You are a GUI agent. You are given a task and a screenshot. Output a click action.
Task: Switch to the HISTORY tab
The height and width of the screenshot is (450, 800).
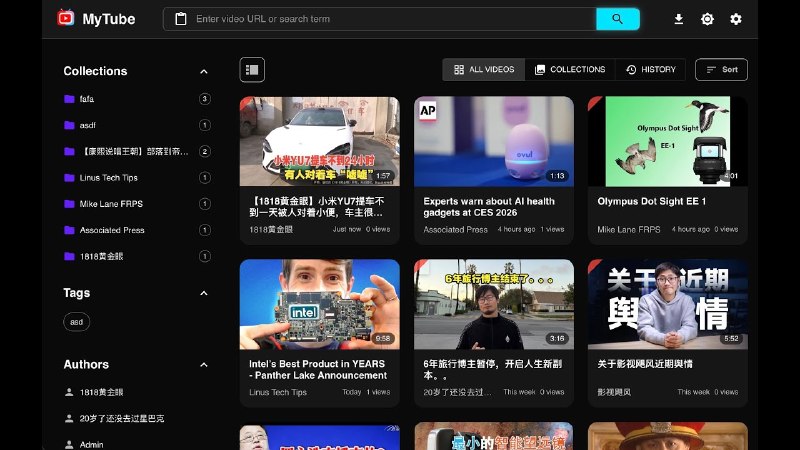651,69
